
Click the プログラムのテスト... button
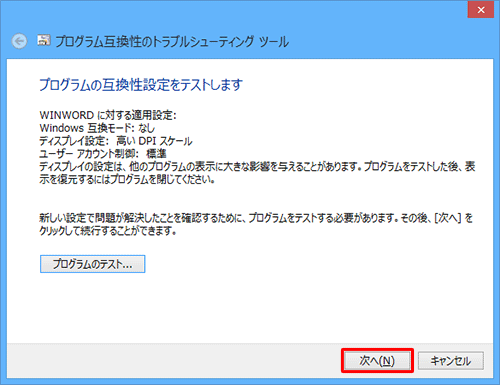click(x=93, y=264)
